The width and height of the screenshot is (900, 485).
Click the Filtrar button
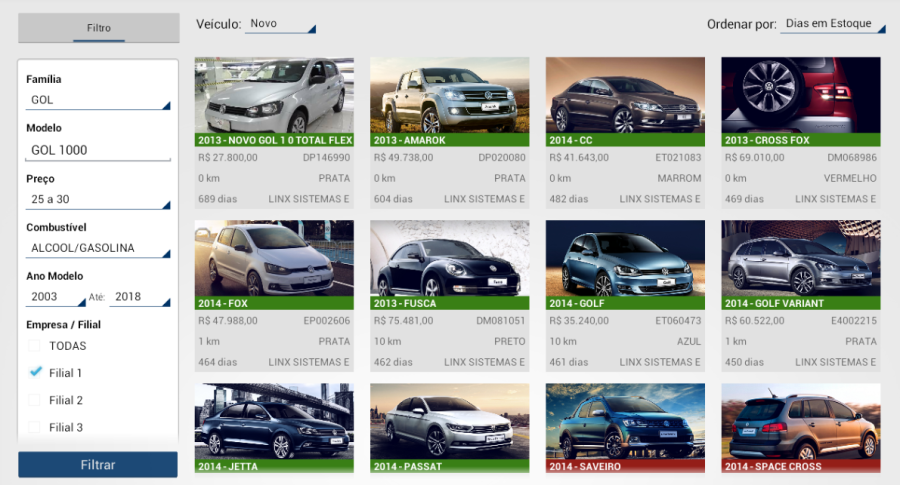(x=98, y=465)
